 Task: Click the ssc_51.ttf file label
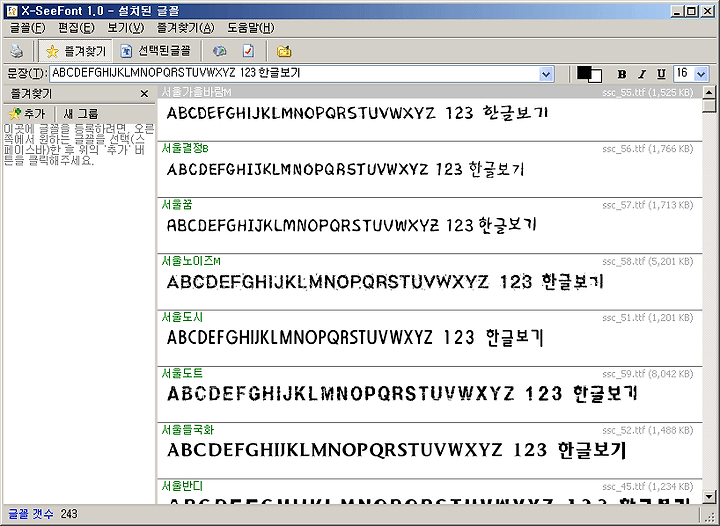click(x=647, y=318)
